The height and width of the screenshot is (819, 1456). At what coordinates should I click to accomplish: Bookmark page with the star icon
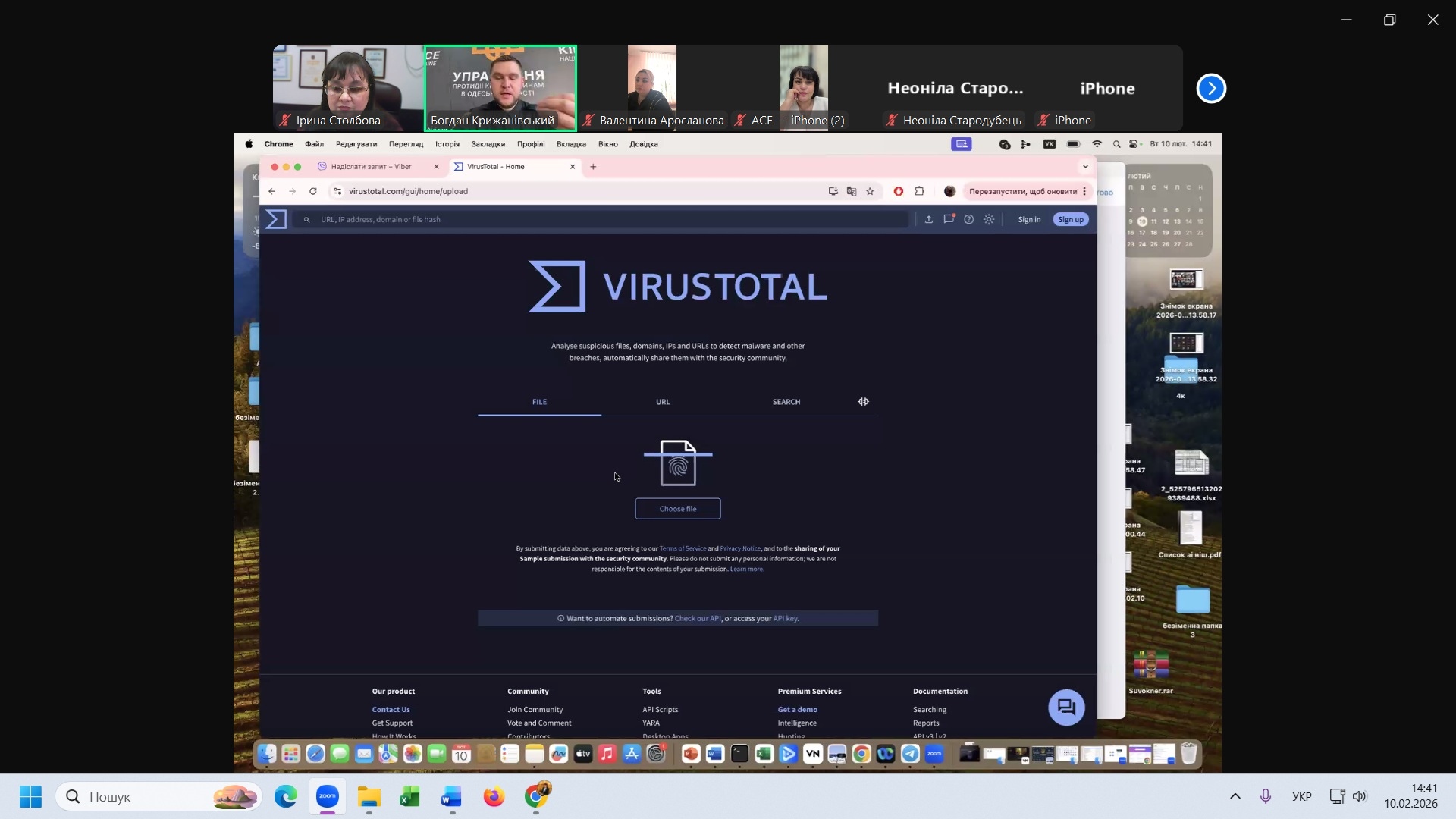point(870,191)
